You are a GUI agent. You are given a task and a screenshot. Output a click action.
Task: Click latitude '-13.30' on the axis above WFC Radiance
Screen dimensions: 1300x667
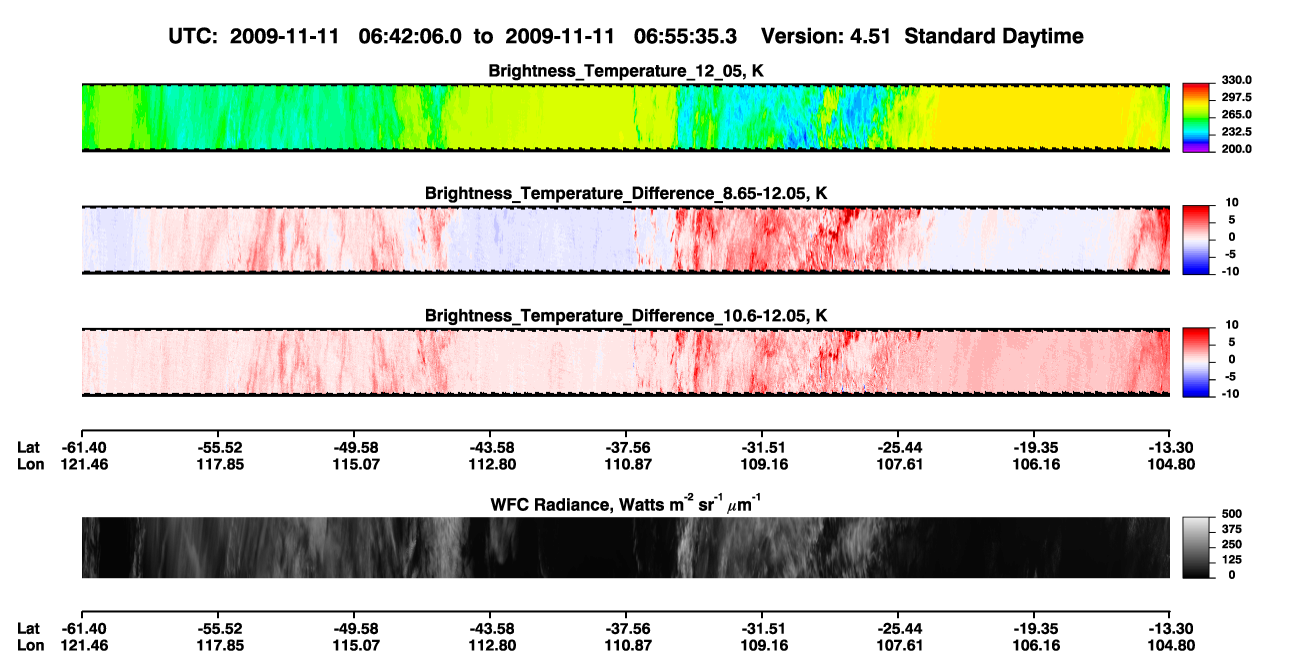click(x=1170, y=446)
